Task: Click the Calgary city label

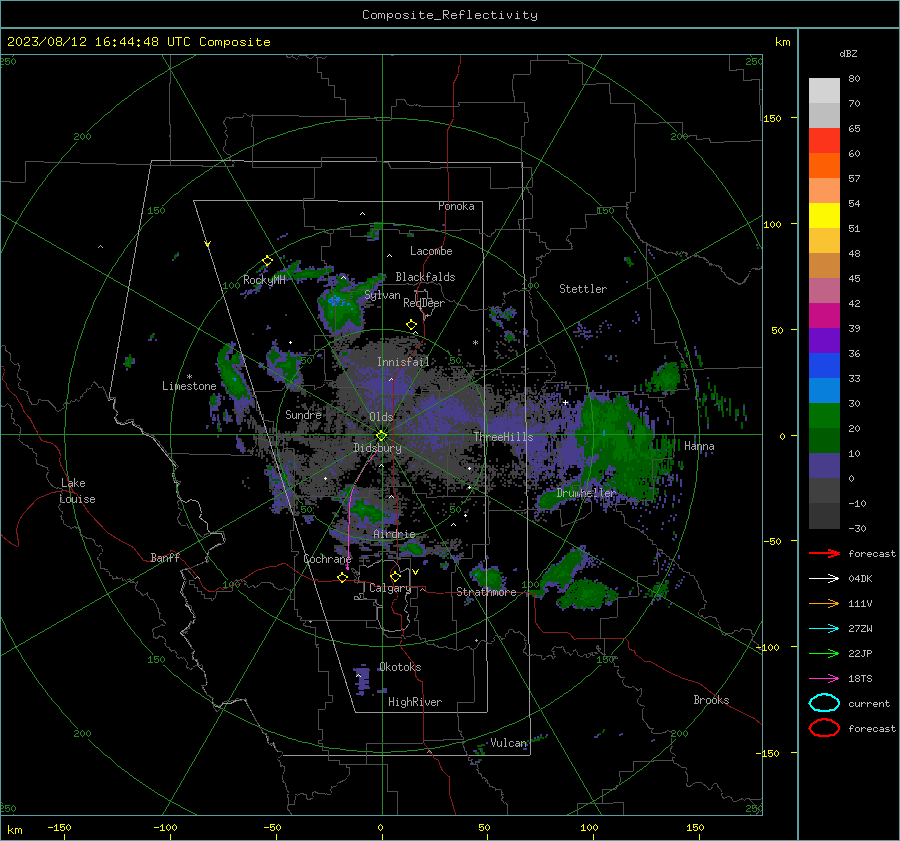Action: click(390, 588)
